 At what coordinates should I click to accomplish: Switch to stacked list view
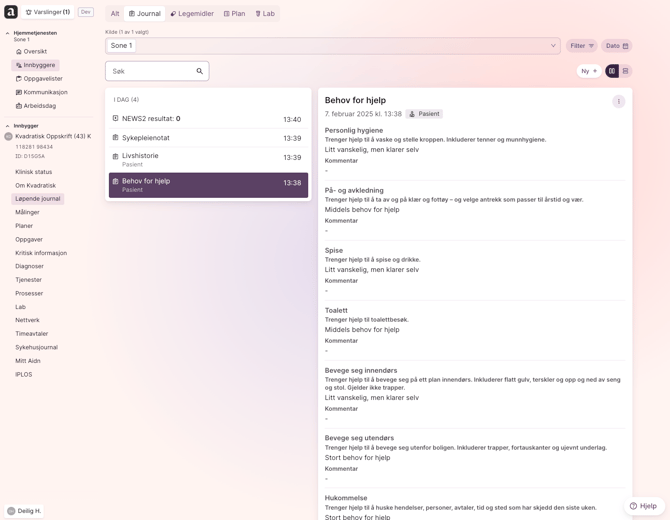coord(626,71)
